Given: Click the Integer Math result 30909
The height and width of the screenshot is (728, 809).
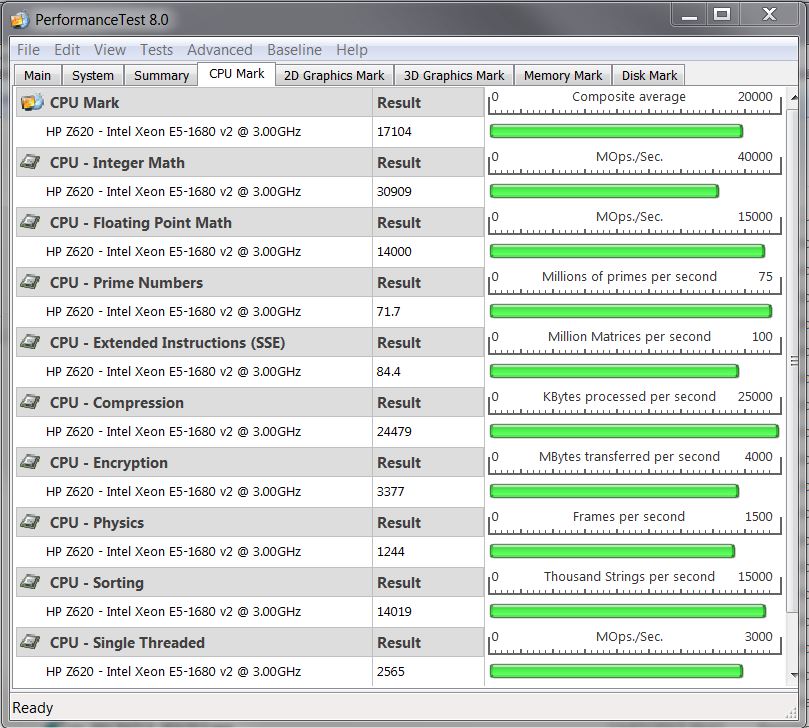Looking at the screenshot, I should [x=394, y=191].
